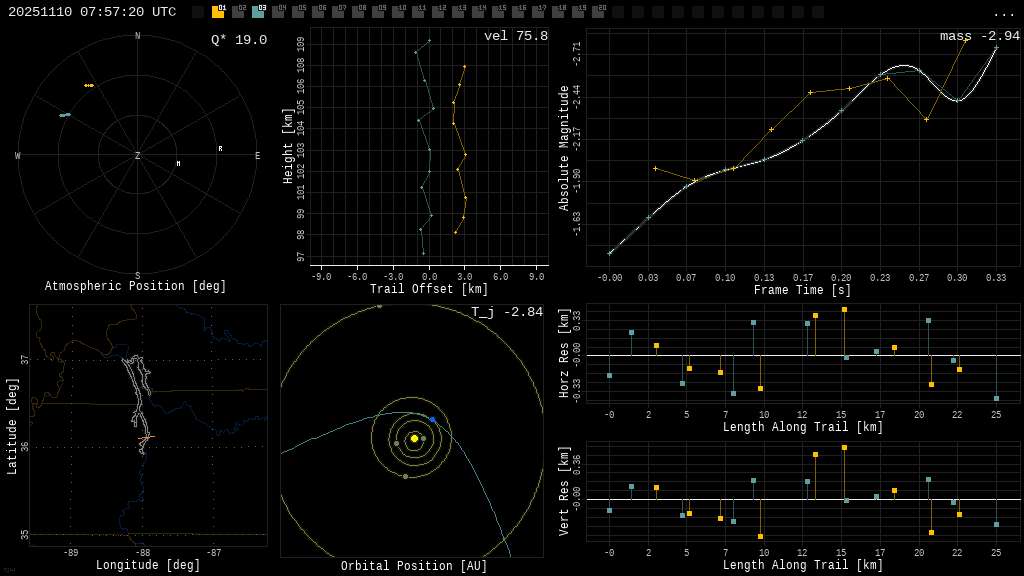Toggle station 12 square
The height and width of the screenshot is (576, 1024).
(438, 12)
